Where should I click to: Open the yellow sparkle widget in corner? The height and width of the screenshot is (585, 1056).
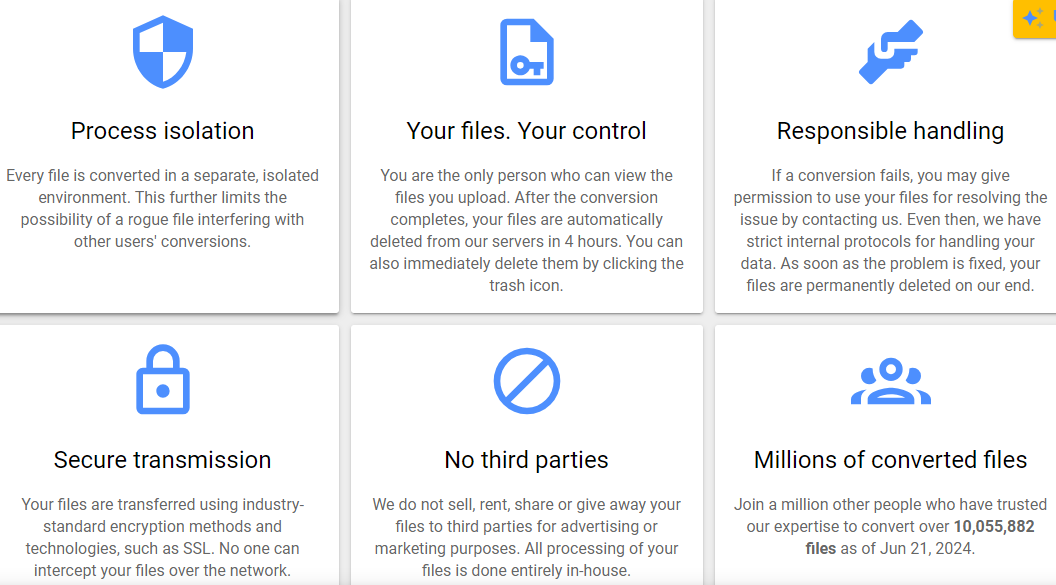click(x=1035, y=18)
